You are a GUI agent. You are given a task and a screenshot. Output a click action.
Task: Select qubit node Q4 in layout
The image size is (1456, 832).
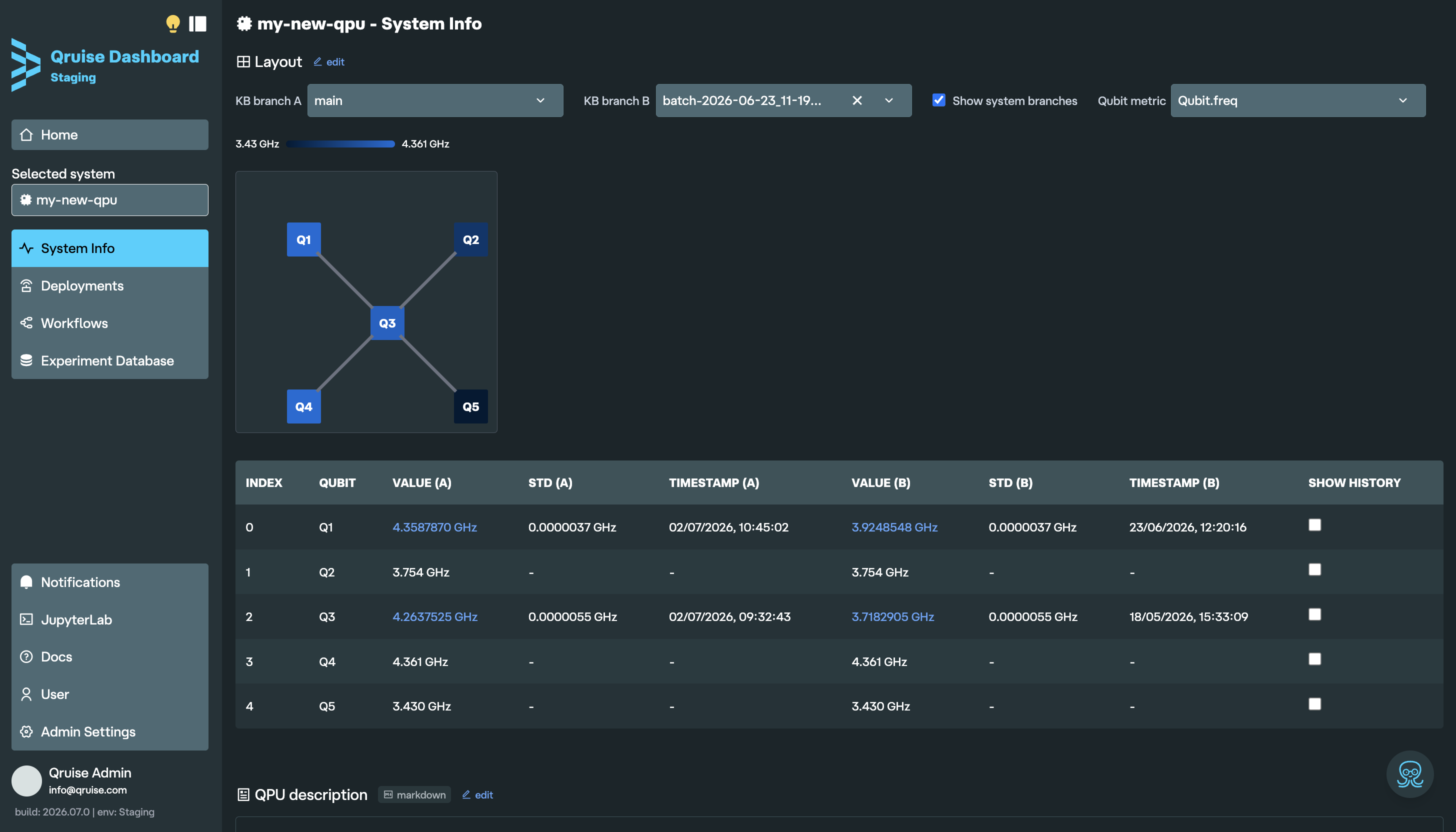(303, 406)
